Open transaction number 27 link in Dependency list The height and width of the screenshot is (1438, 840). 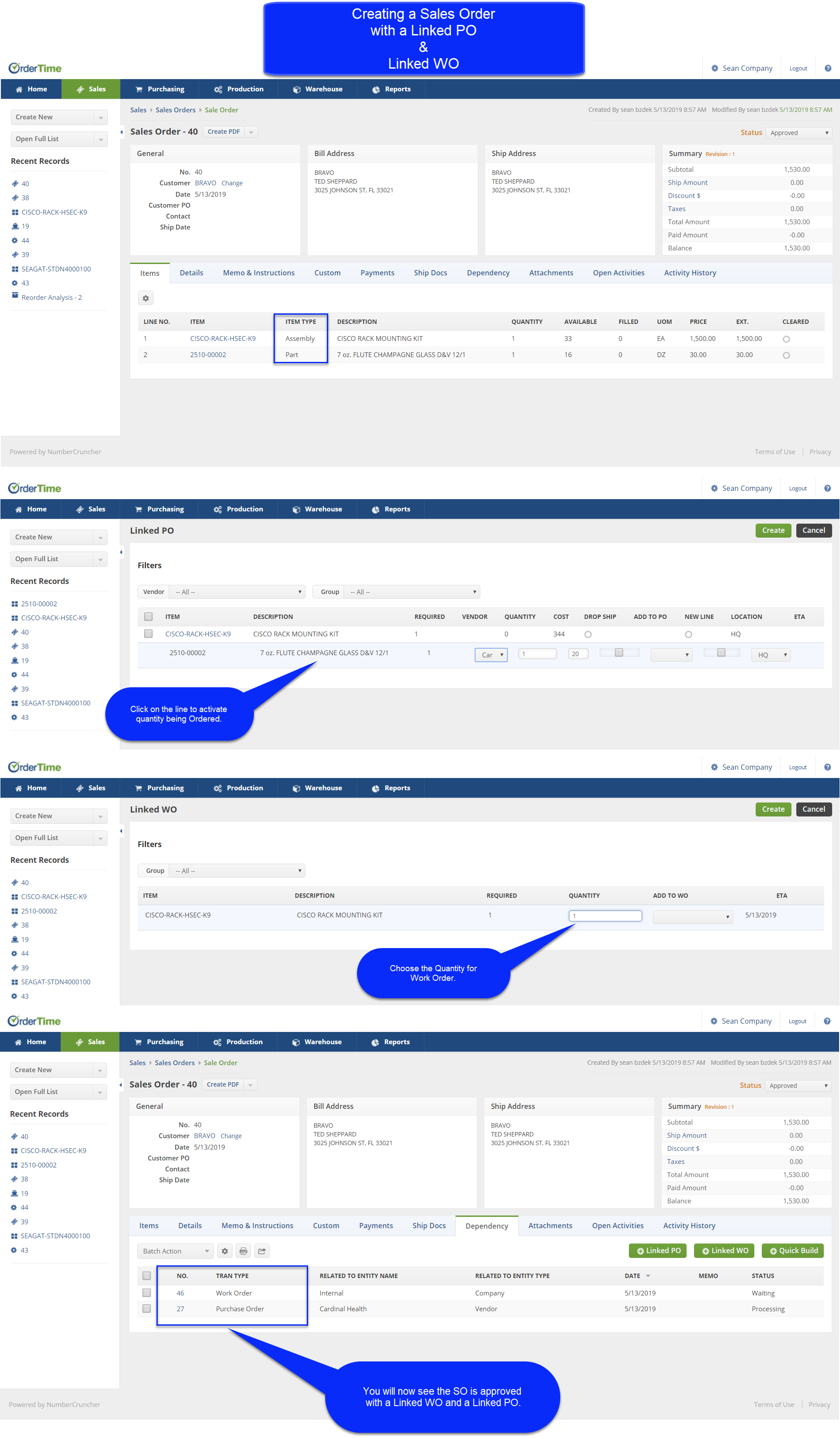tap(180, 1309)
